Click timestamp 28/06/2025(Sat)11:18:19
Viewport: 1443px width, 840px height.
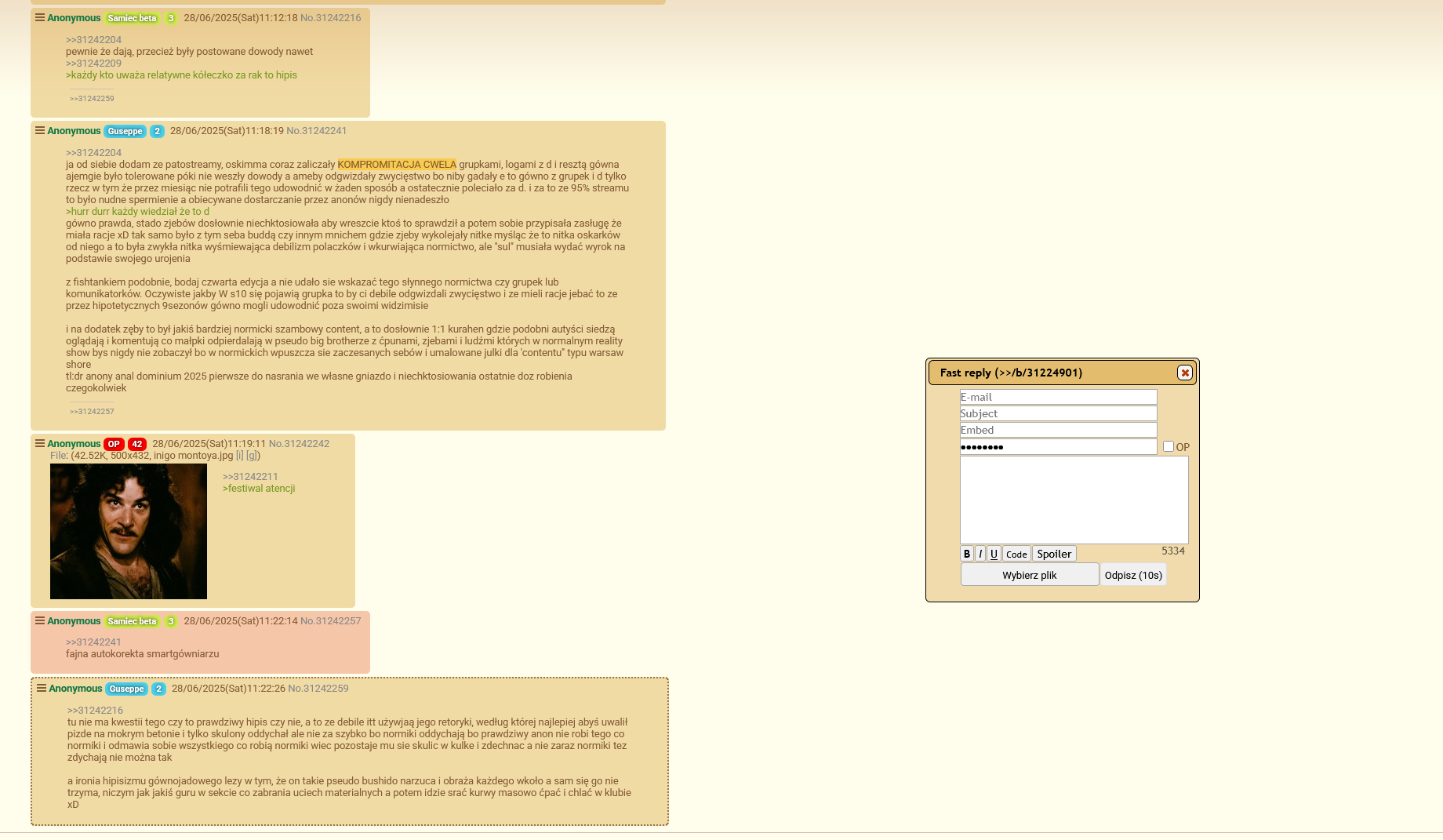click(227, 131)
